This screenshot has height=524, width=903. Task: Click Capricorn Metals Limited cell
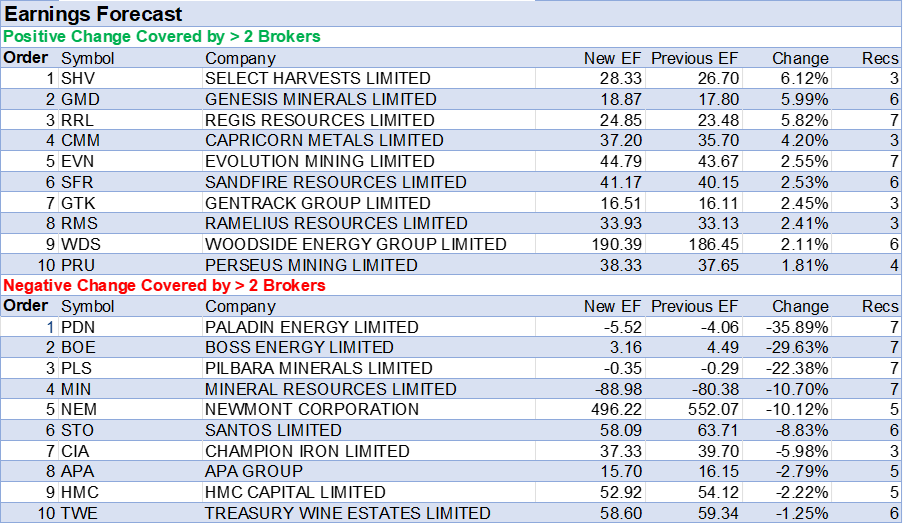coord(324,141)
